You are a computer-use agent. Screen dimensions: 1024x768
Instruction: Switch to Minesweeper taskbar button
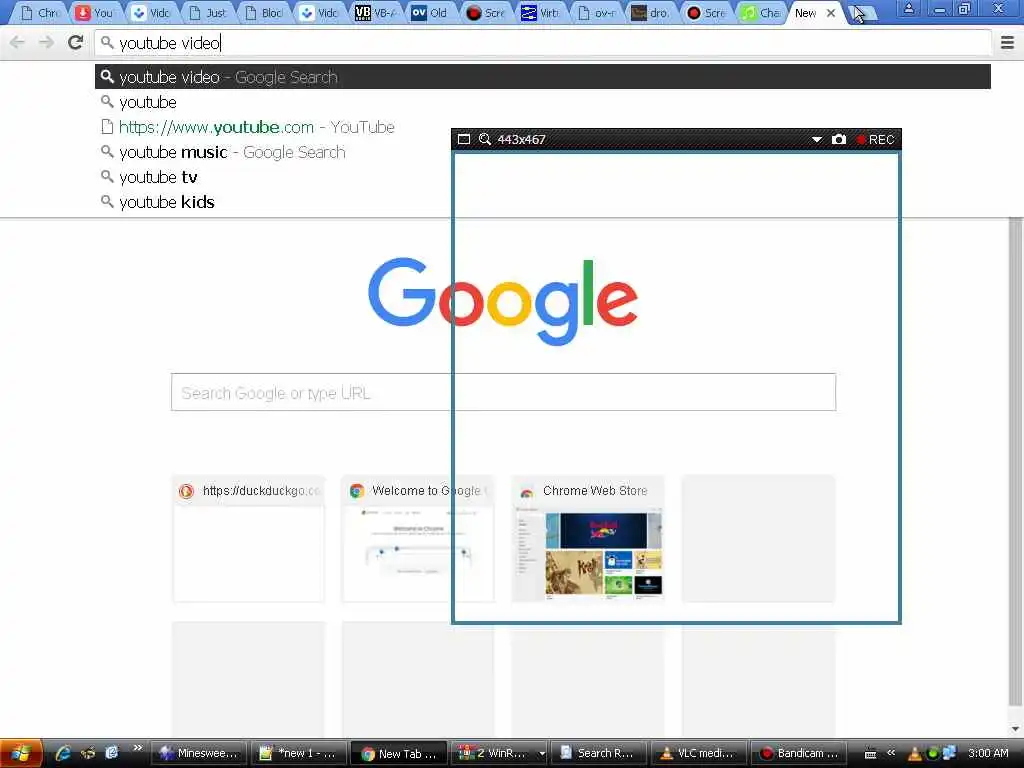click(x=199, y=753)
